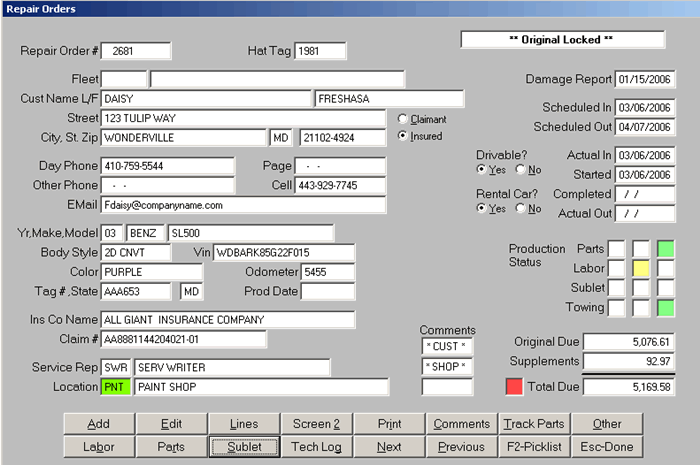Screen dimensions: 700x465
Task: Go to the Next repair order
Action: [x=390, y=447]
